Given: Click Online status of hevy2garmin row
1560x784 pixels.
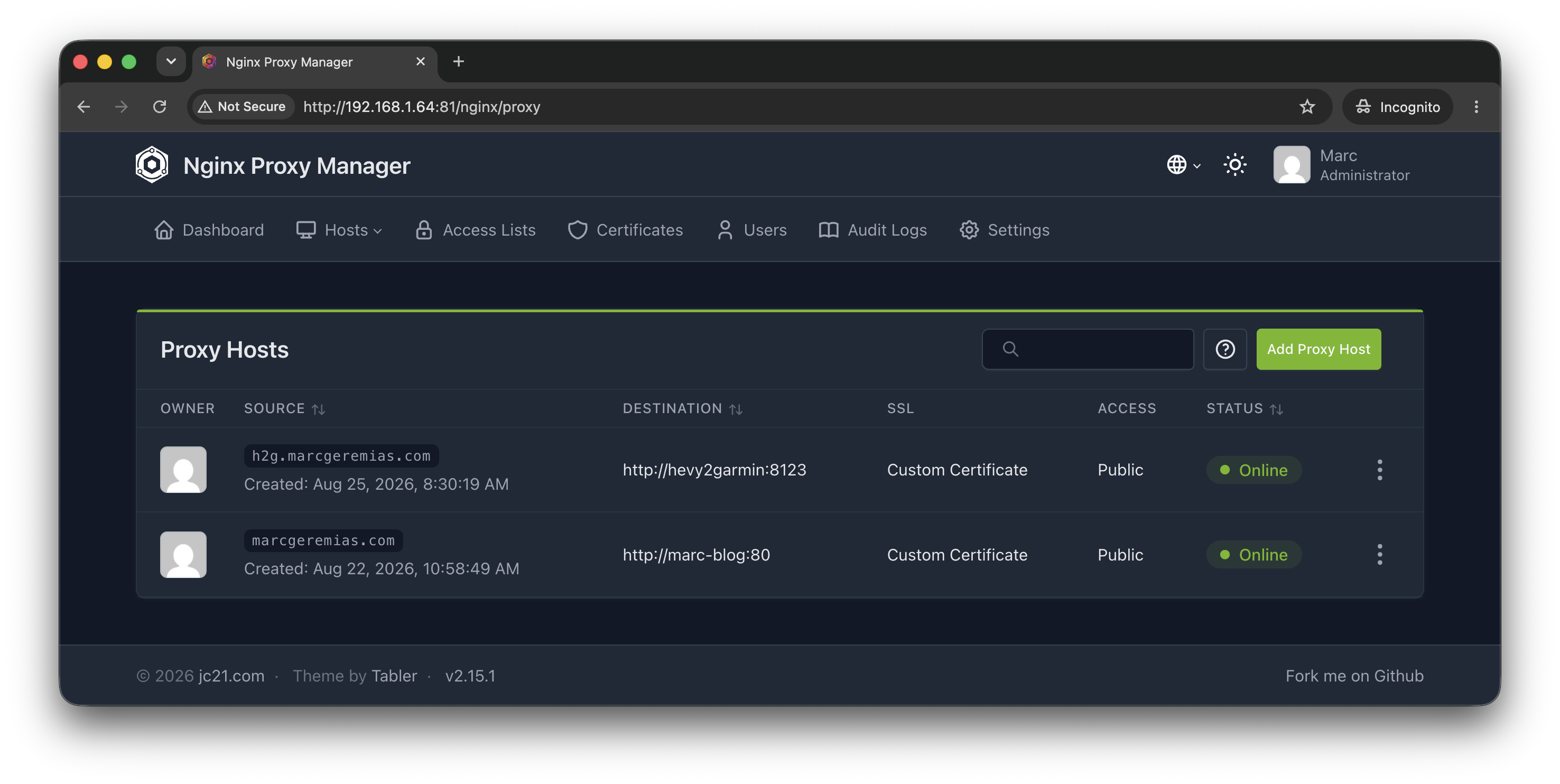Looking at the screenshot, I should click(1253, 470).
